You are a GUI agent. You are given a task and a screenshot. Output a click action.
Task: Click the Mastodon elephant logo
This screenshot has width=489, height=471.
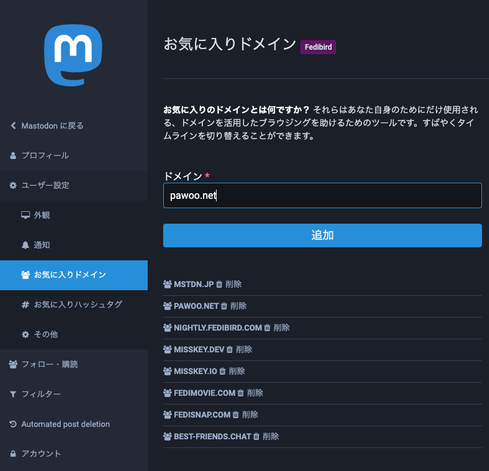(73, 55)
